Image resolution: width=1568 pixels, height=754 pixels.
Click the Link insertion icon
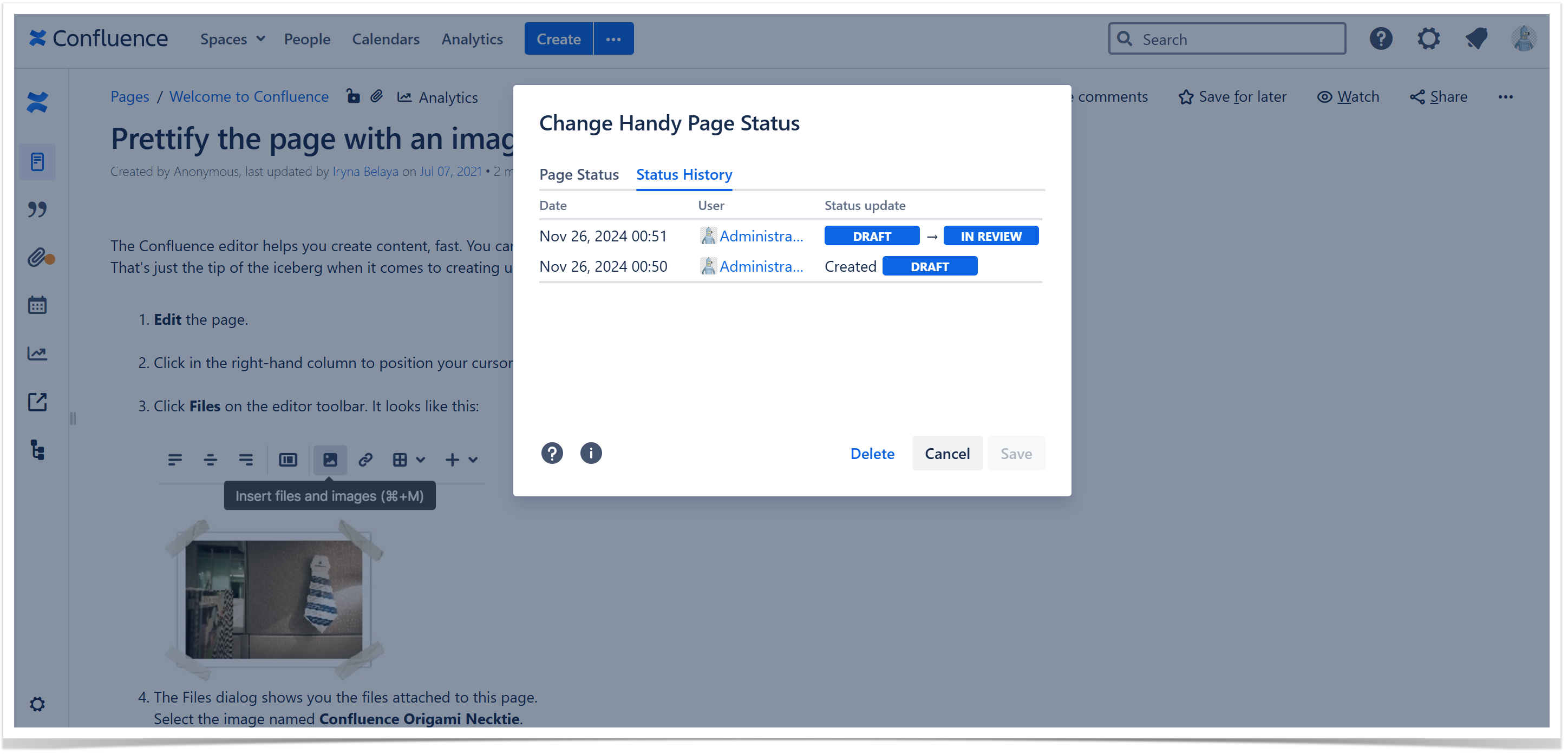(x=365, y=459)
